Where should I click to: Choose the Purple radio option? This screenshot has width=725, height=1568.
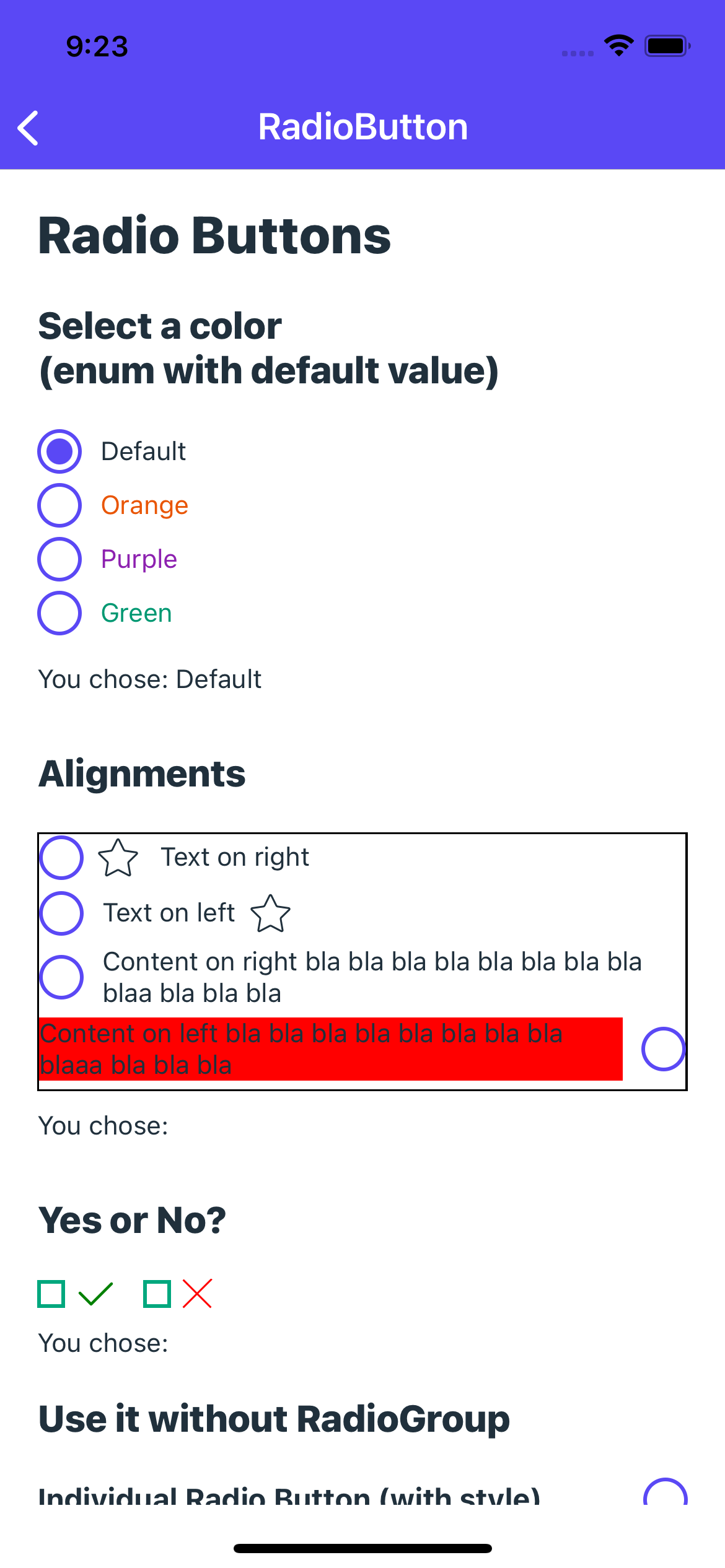pyautogui.click(x=59, y=559)
